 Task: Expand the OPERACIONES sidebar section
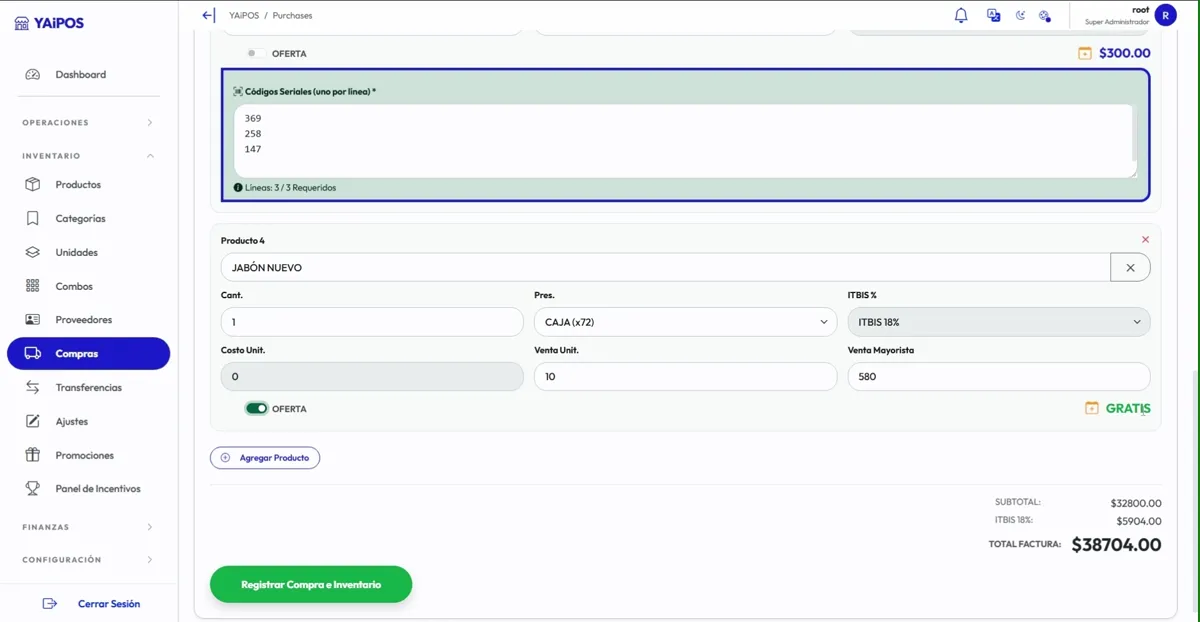click(x=88, y=122)
